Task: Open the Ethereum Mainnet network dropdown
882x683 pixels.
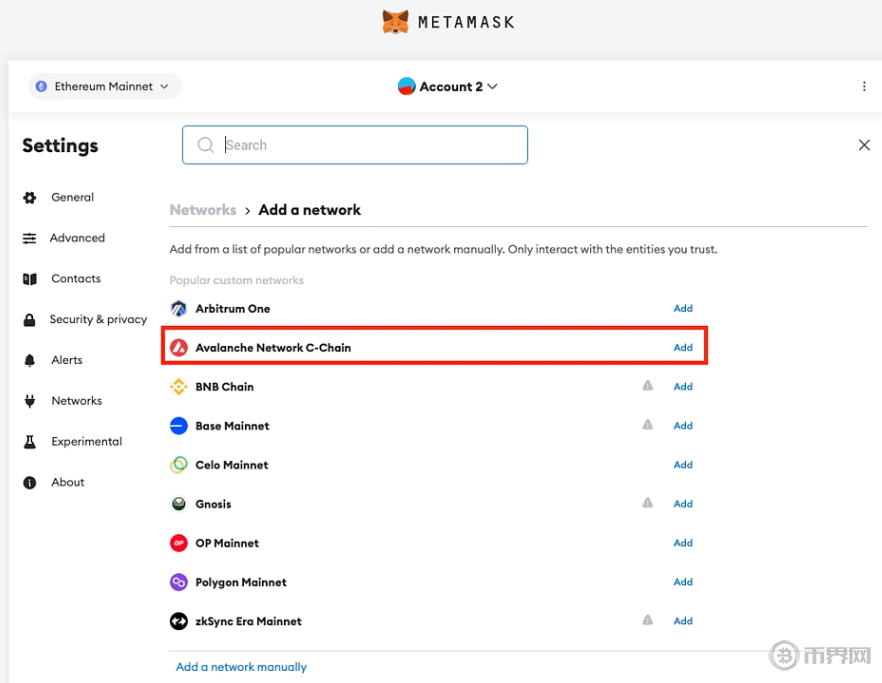Action: coord(105,87)
